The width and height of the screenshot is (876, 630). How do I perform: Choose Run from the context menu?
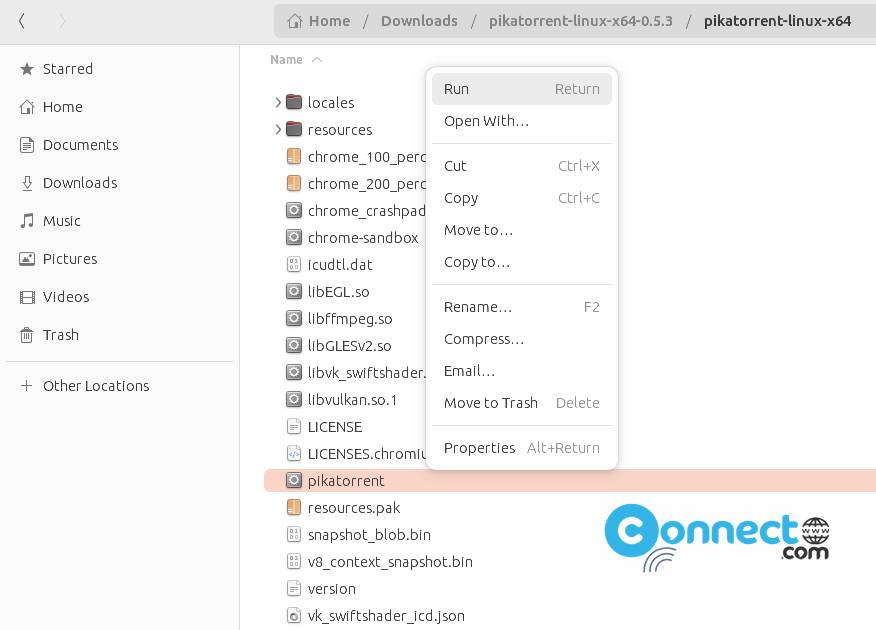click(522, 89)
